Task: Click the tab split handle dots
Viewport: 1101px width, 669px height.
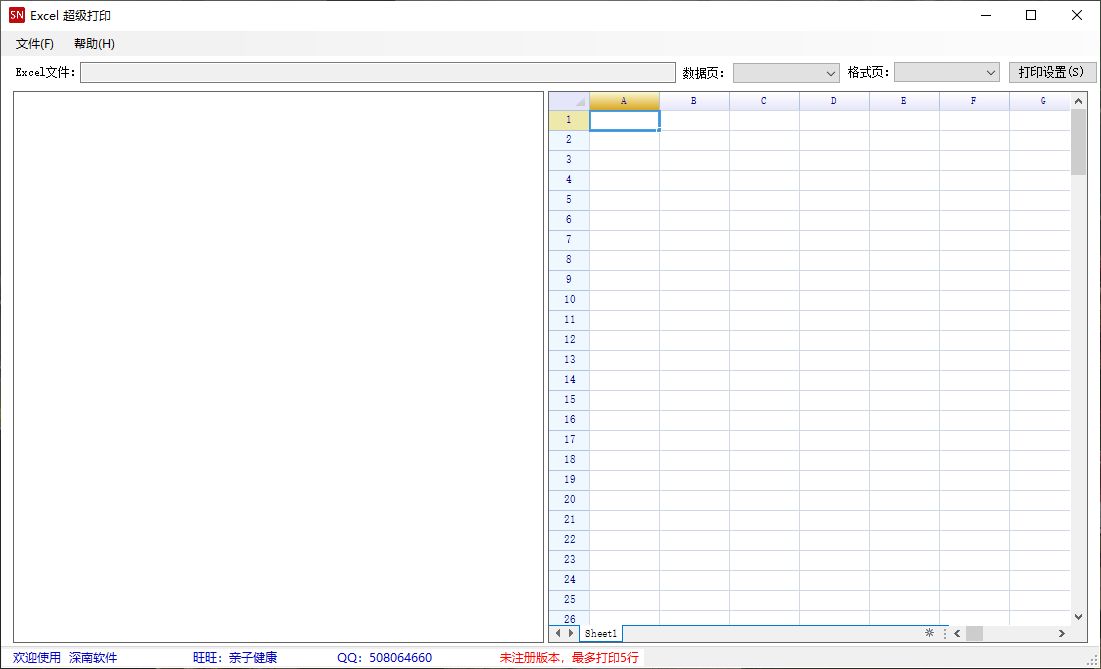Action: click(944, 633)
